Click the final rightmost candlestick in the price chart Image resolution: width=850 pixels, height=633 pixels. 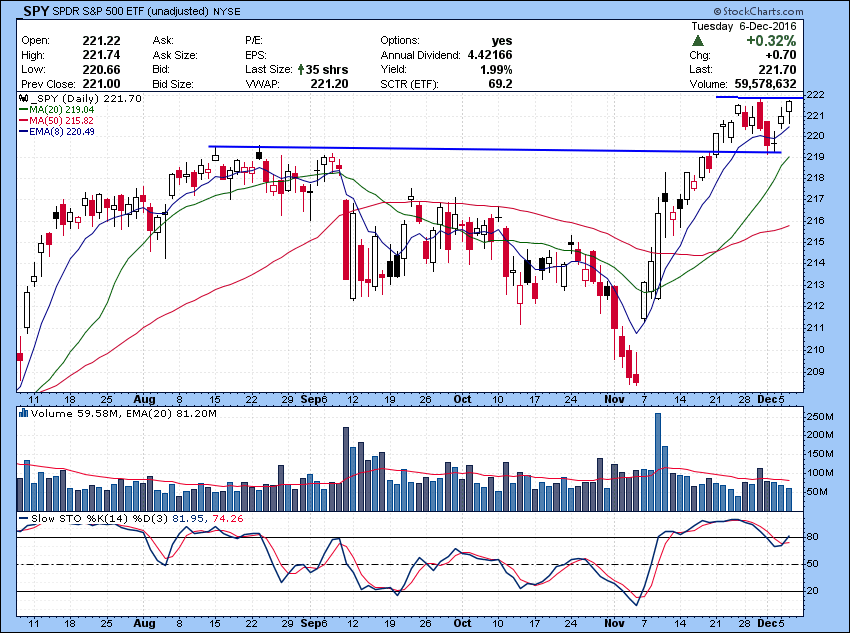pyautogui.click(x=789, y=112)
